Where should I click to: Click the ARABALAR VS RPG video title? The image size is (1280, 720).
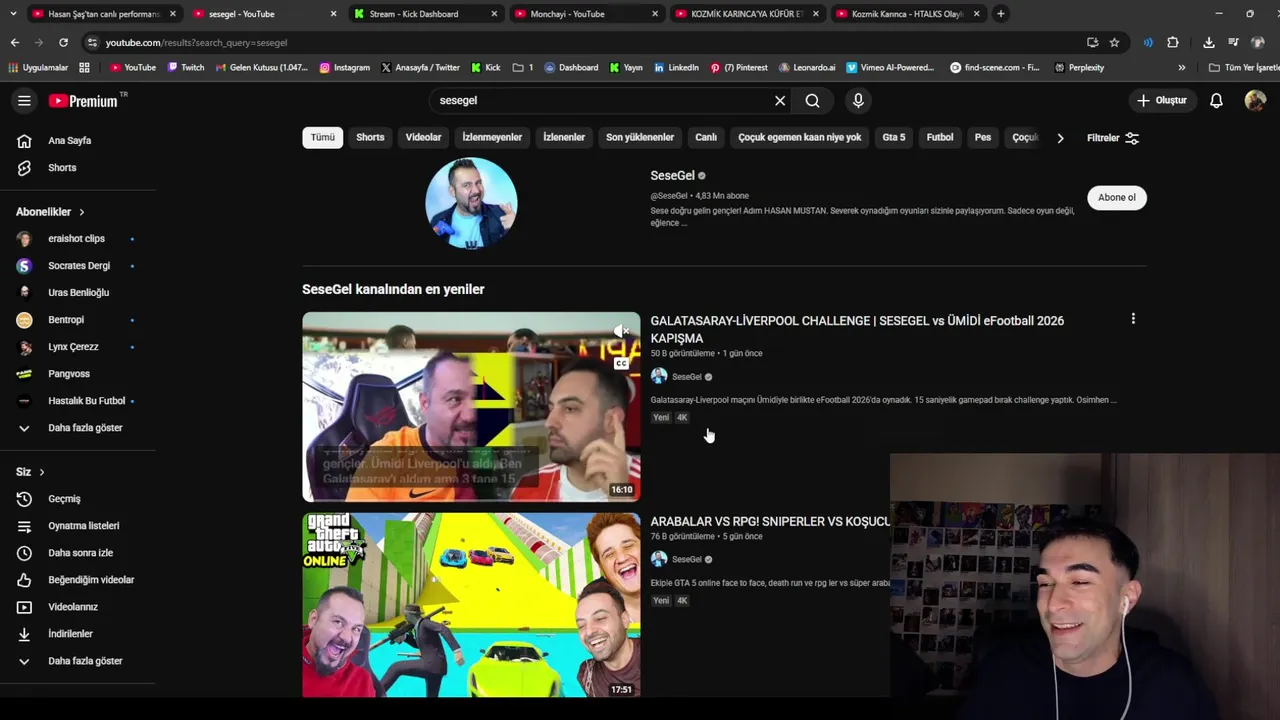pyautogui.click(x=770, y=522)
